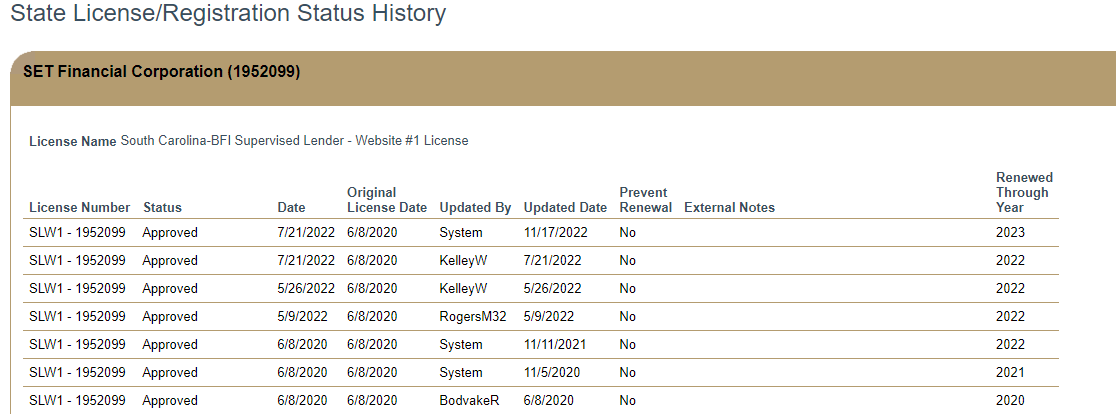This screenshot has height=414, width=1116.
Task: Click the 11/17/2022 updated date cell
Action: [x=556, y=233]
